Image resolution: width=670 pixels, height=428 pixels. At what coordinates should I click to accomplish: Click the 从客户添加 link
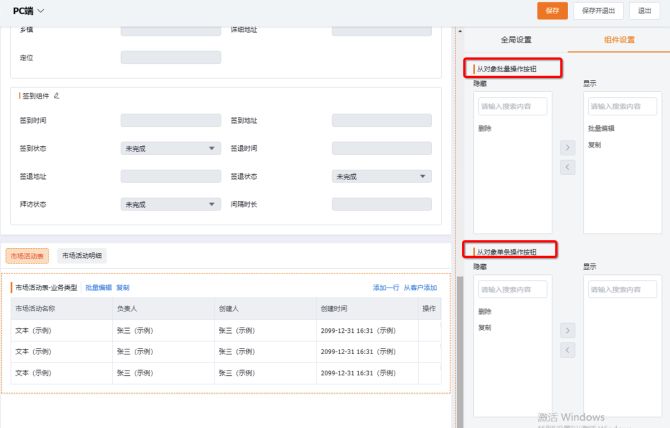[420, 287]
